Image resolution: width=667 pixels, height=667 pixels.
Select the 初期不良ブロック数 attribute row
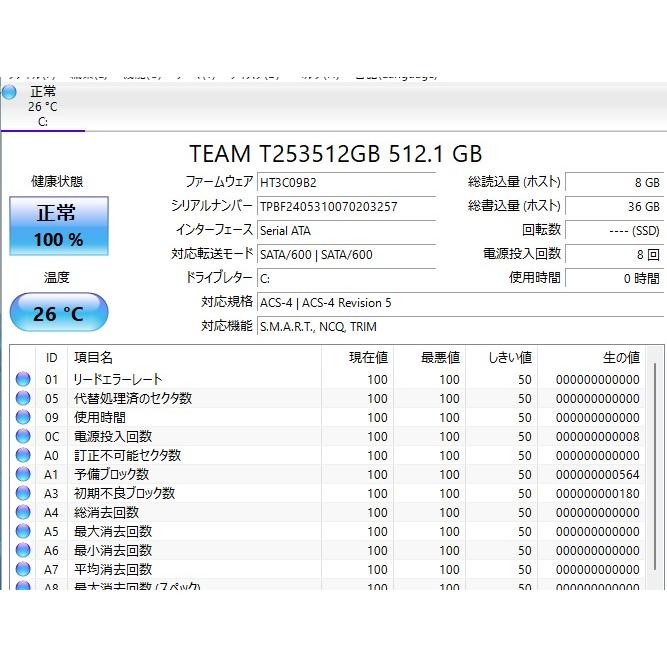pyautogui.click(x=328, y=493)
